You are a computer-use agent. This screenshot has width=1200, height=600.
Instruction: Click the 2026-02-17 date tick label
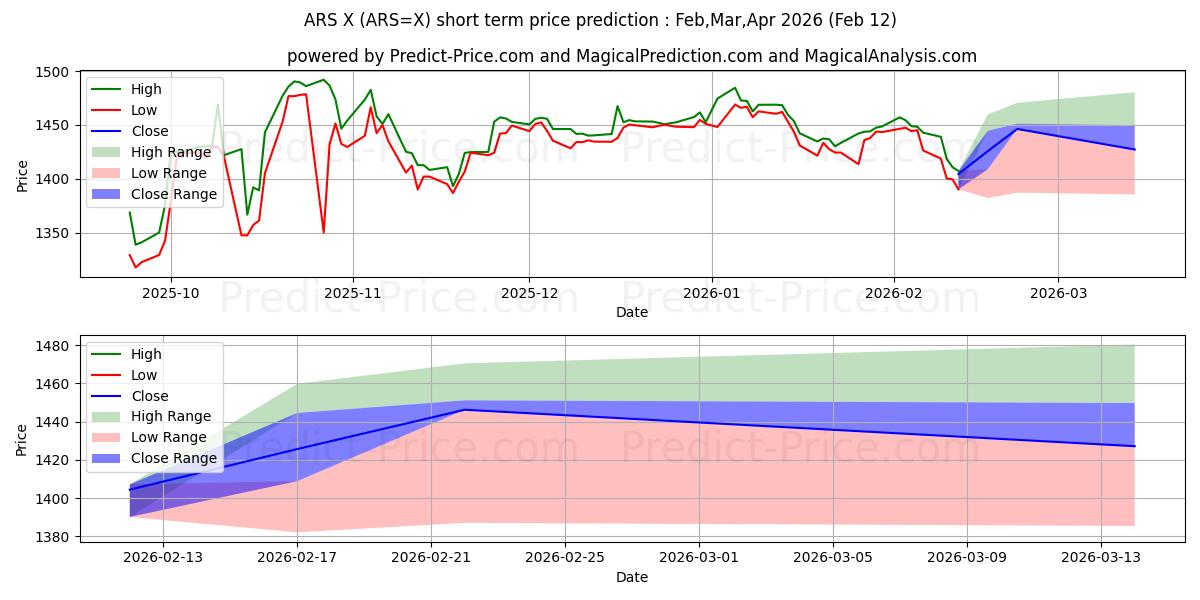pos(297,558)
